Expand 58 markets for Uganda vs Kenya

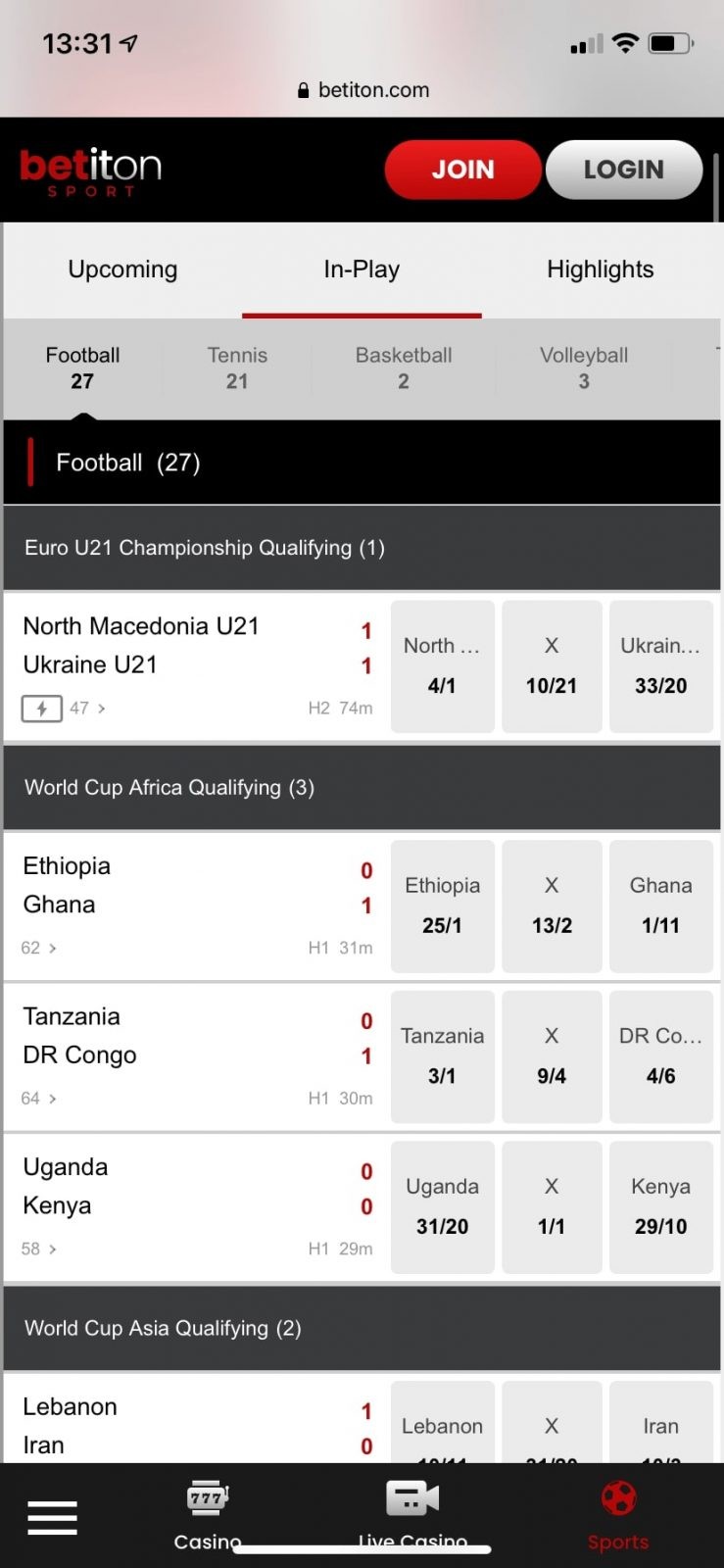coord(39,1249)
